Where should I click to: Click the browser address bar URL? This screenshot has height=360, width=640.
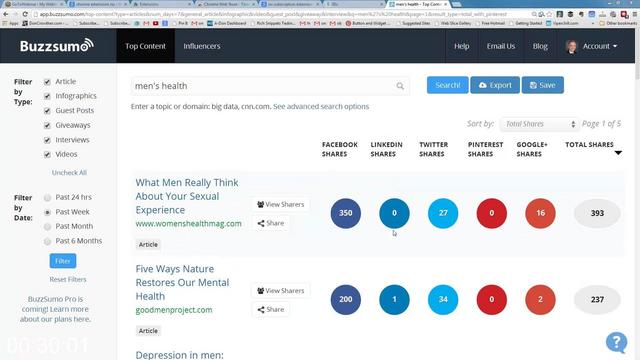[x=273, y=14]
